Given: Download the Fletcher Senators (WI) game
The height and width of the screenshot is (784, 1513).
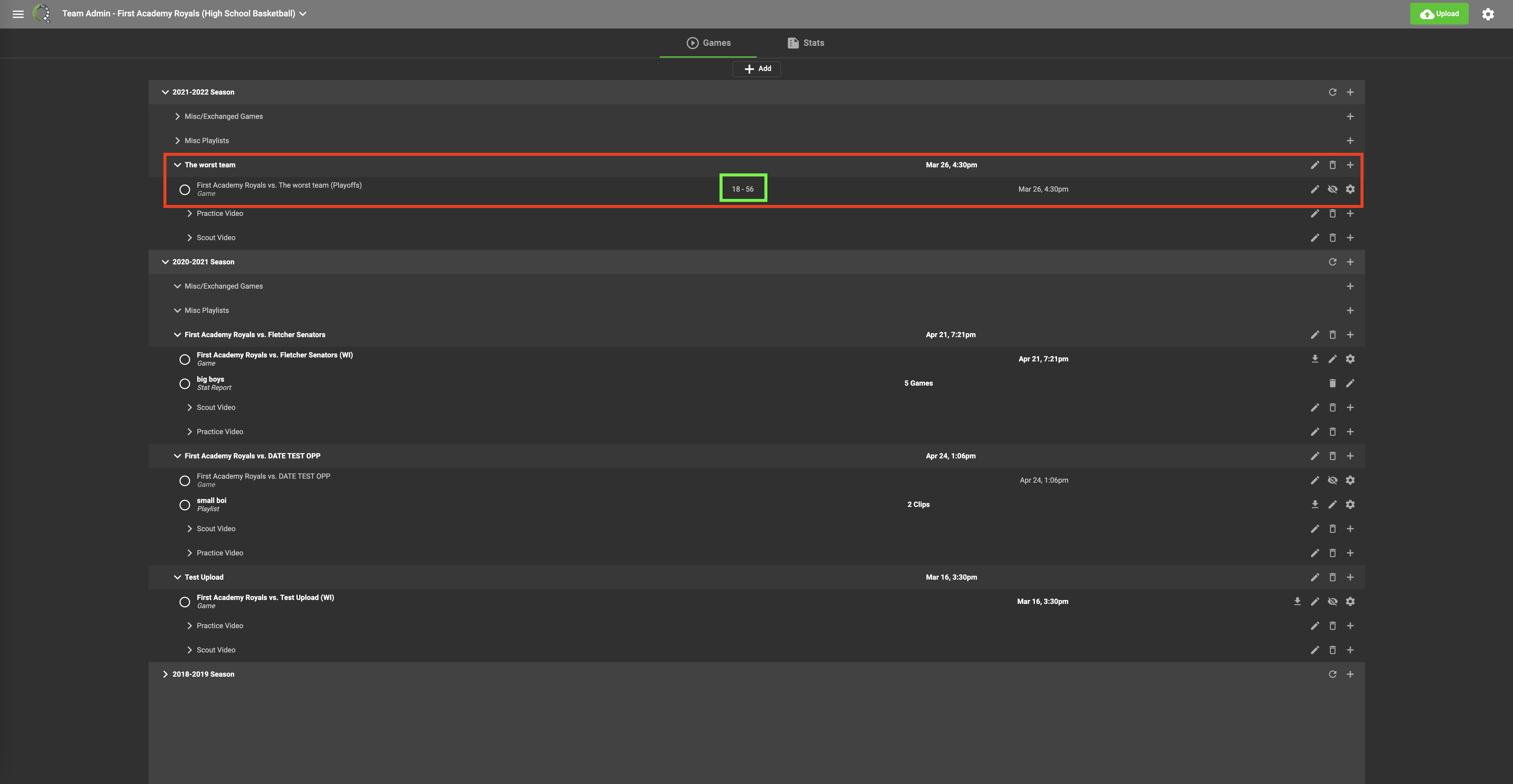Looking at the screenshot, I should pyautogui.click(x=1315, y=359).
